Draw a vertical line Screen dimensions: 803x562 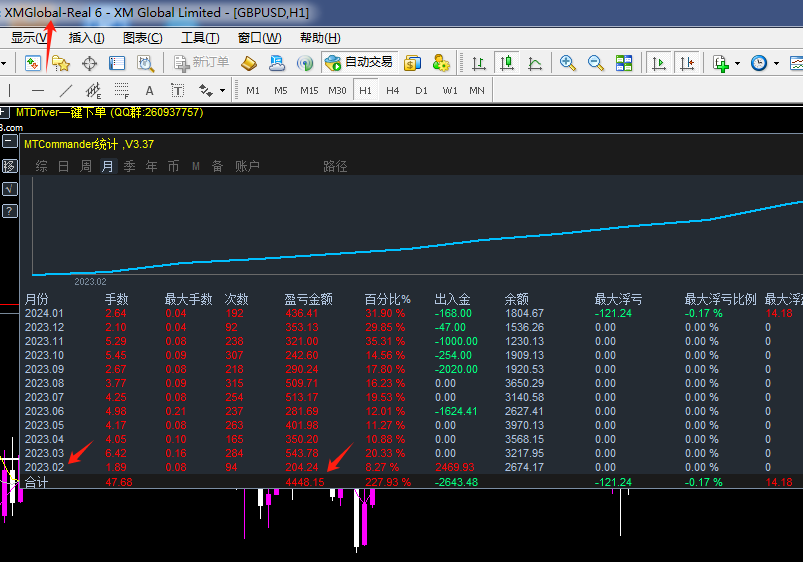pos(10,91)
